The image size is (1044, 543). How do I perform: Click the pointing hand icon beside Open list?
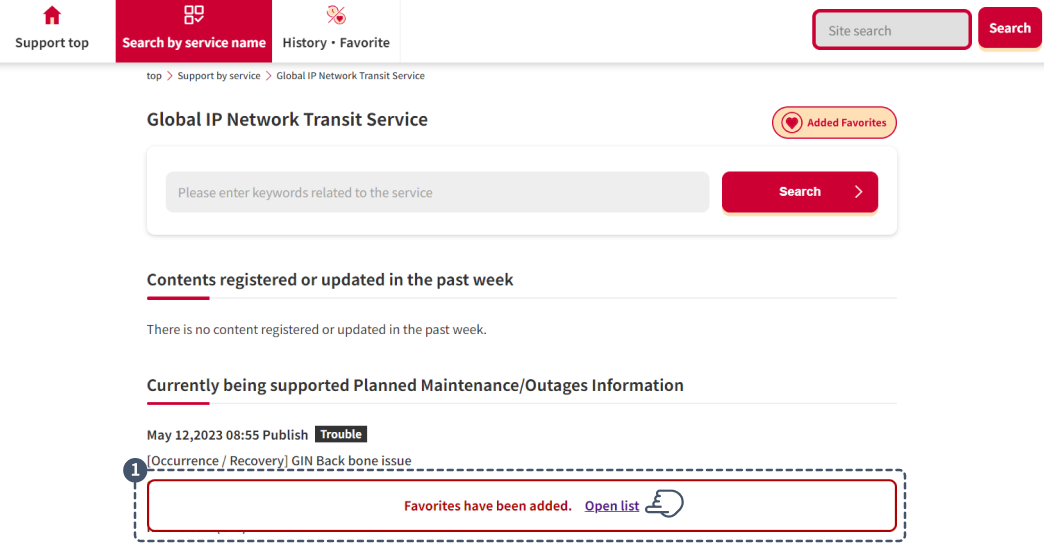point(664,504)
